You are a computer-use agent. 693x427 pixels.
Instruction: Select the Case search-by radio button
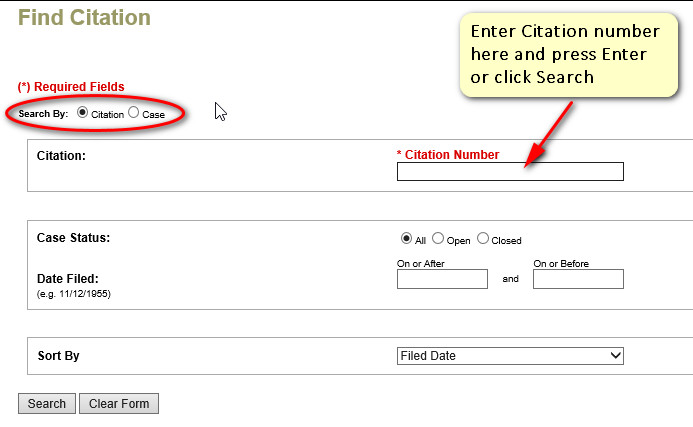pyautogui.click(x=133, y=112)
